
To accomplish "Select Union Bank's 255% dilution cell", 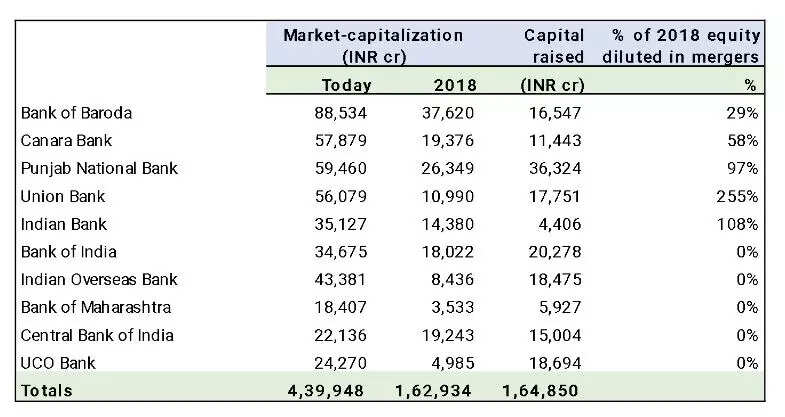I will click(x=738, y=195).
